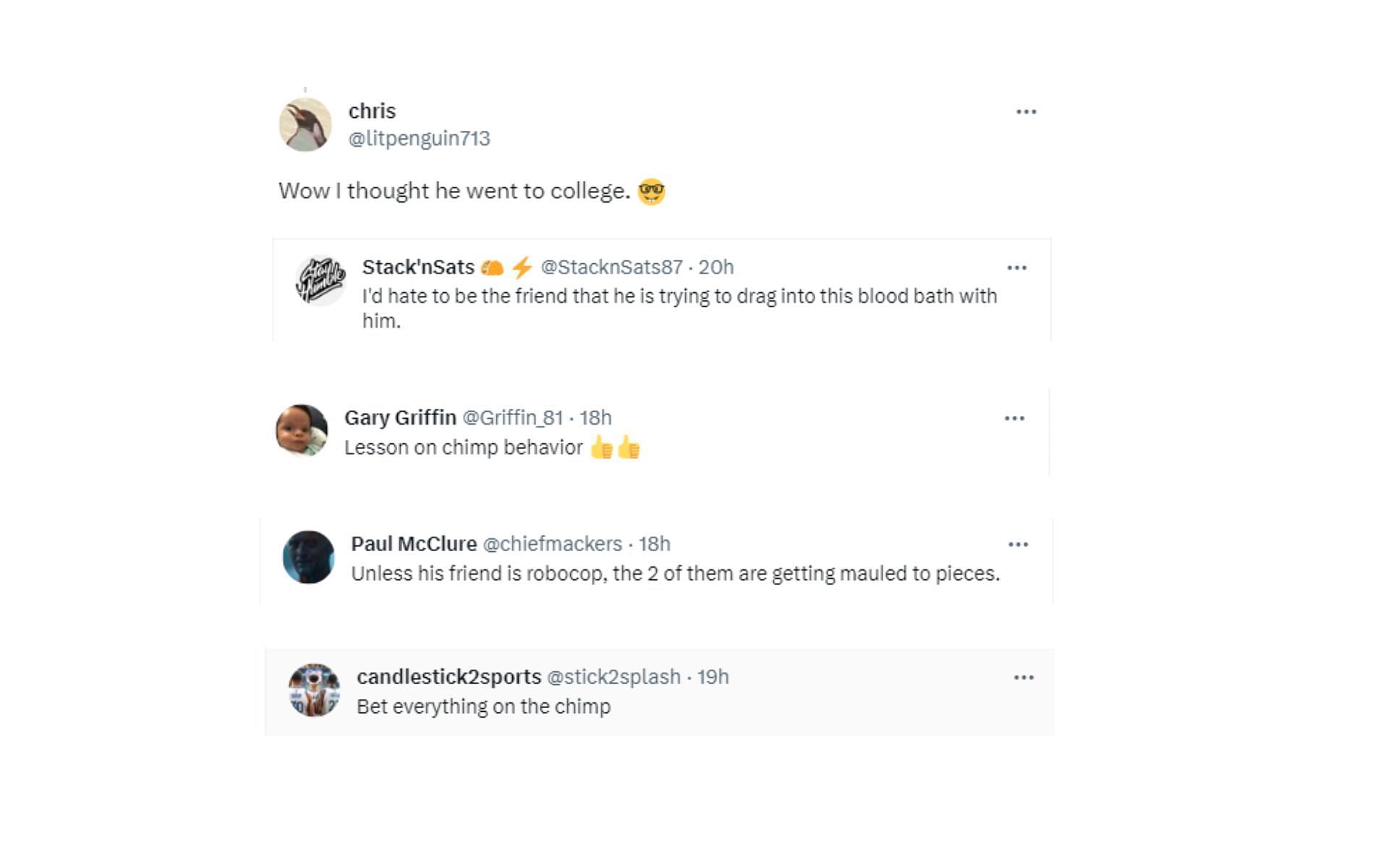Visit the @litpenguin713 handle
Screen dimensions: 1389x868
click(x=419, y=138)
